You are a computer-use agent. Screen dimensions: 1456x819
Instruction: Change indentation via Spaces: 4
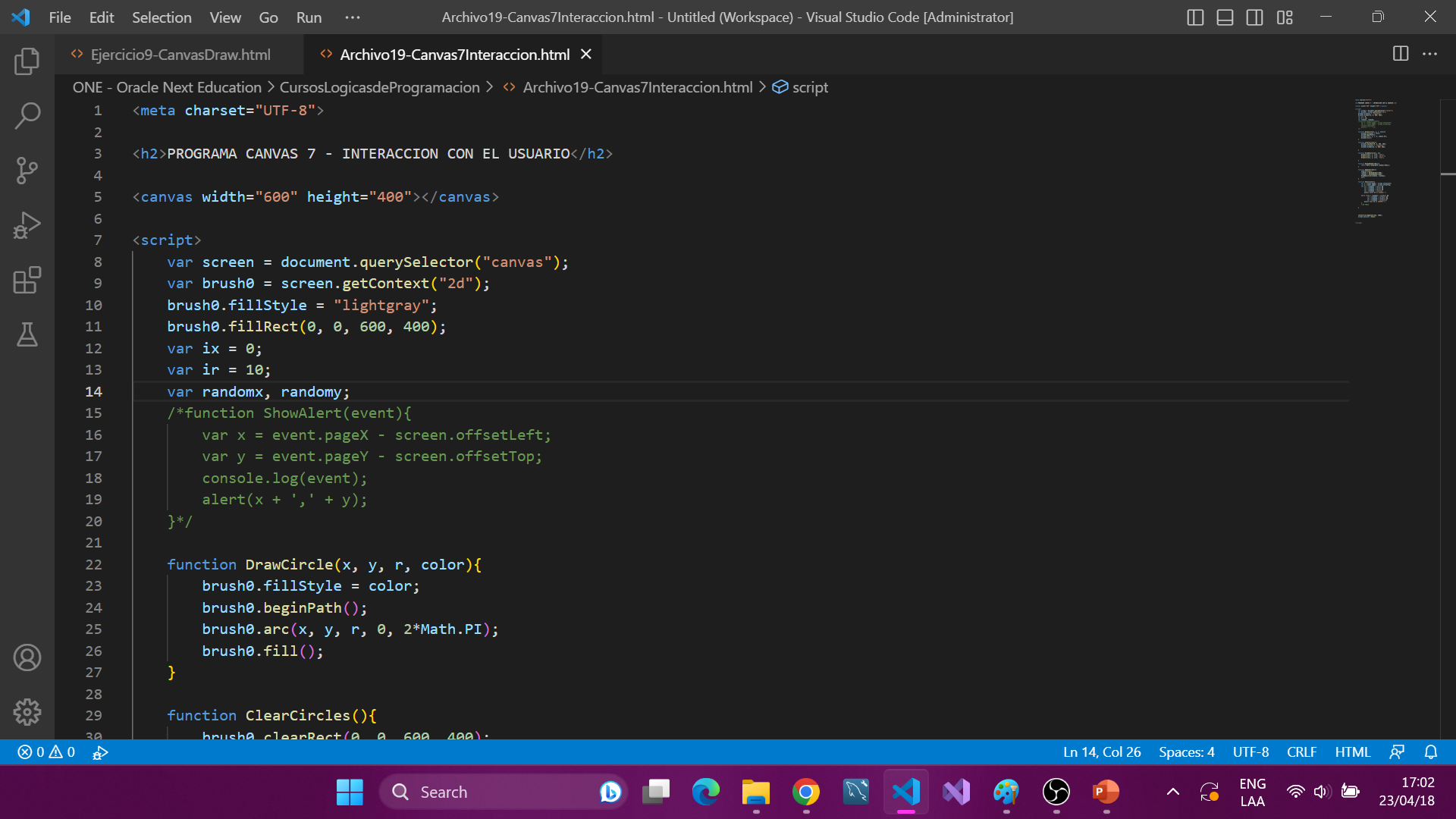(1186, 752)
